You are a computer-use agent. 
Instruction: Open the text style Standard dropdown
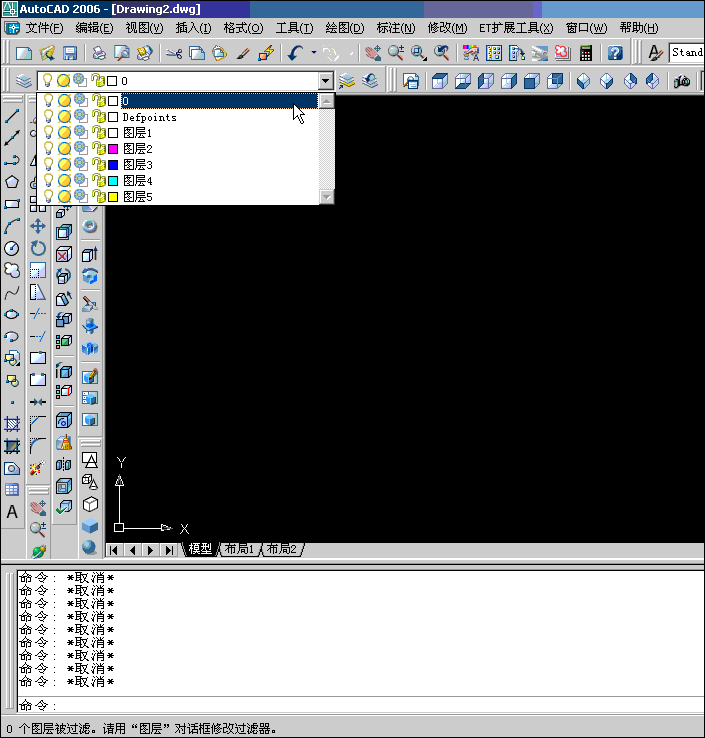pos(687,53)
